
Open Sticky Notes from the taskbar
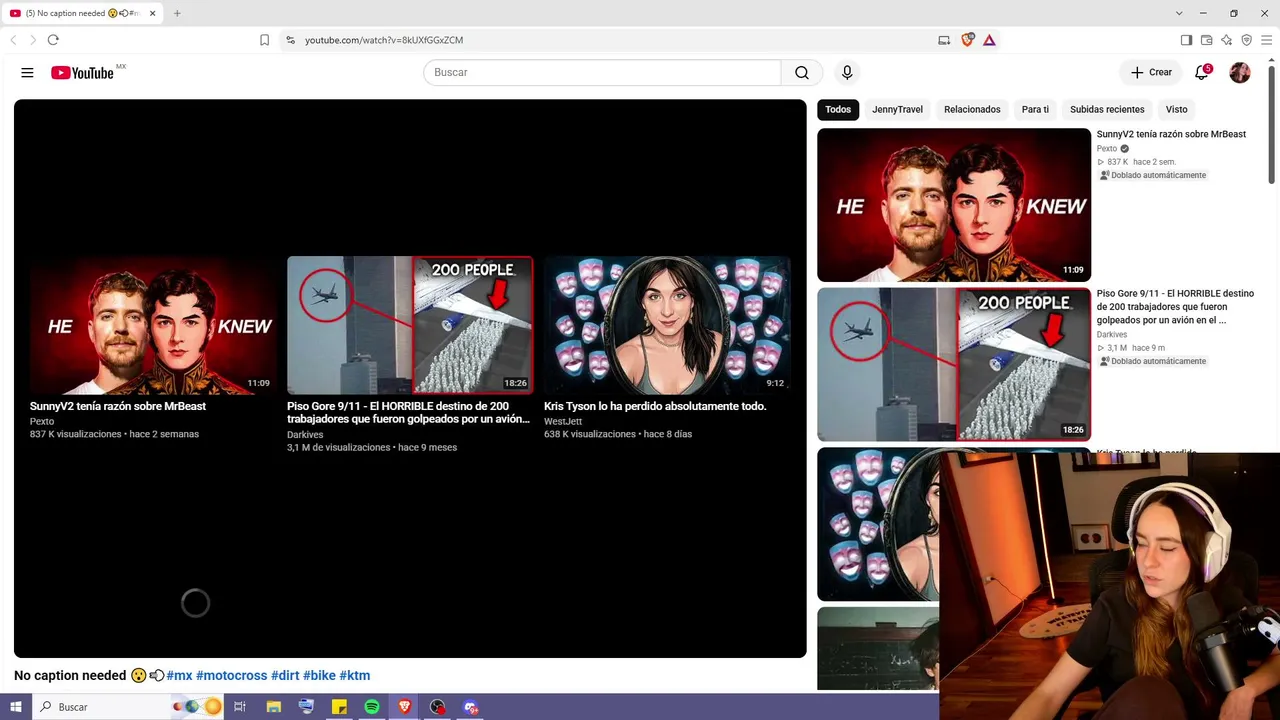[x=339, y=706]
